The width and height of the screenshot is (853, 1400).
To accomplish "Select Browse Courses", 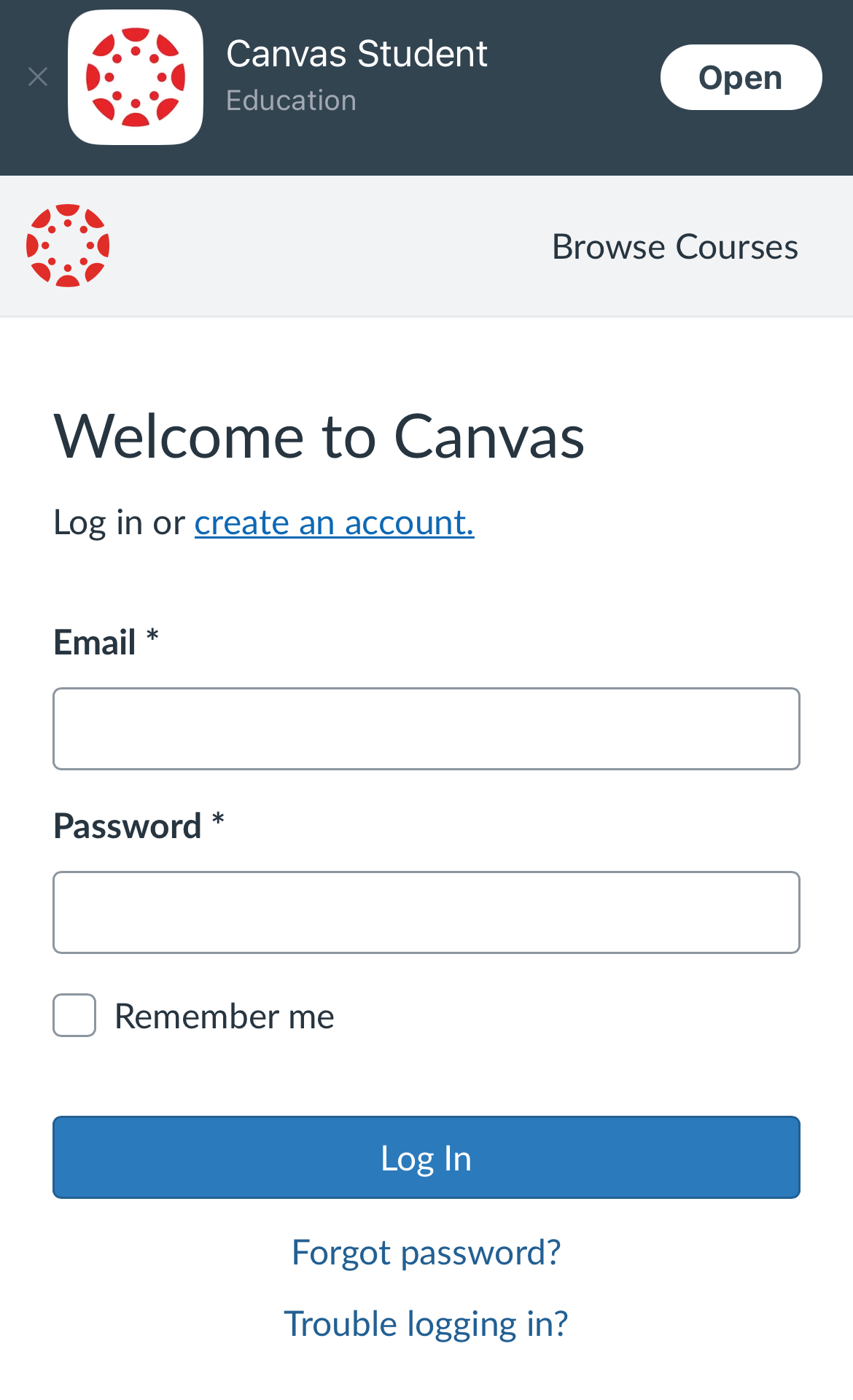I will tap(674, 246).
